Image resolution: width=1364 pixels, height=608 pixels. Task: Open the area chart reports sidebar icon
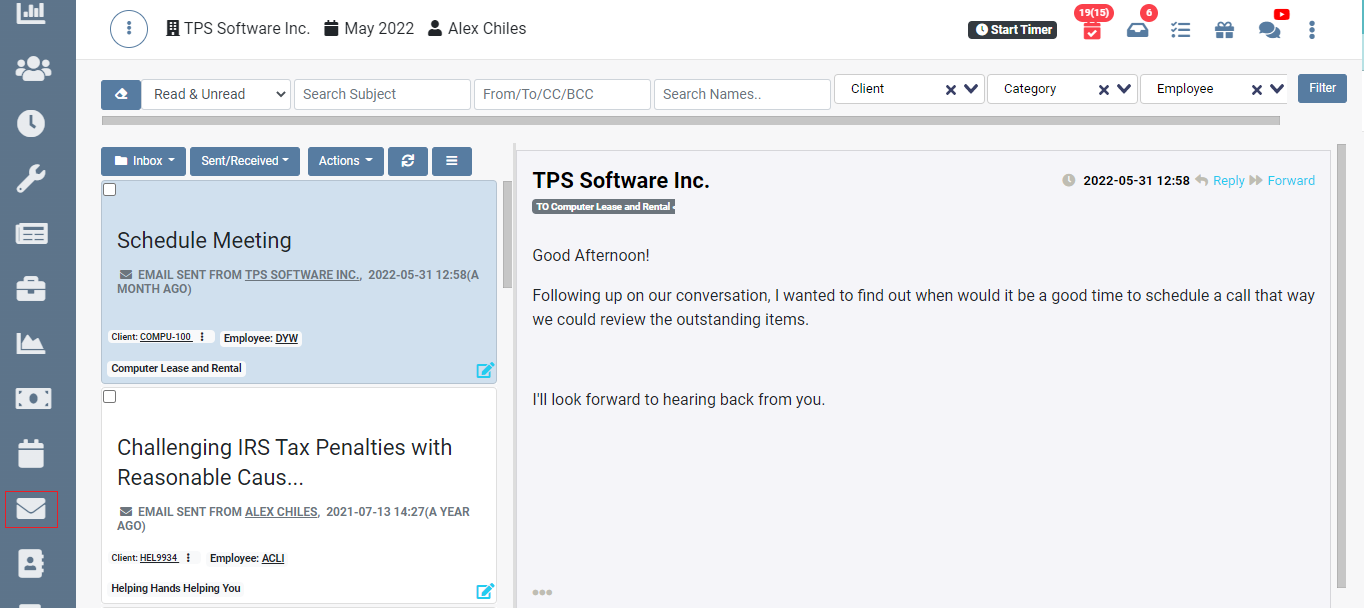(31, 344)
